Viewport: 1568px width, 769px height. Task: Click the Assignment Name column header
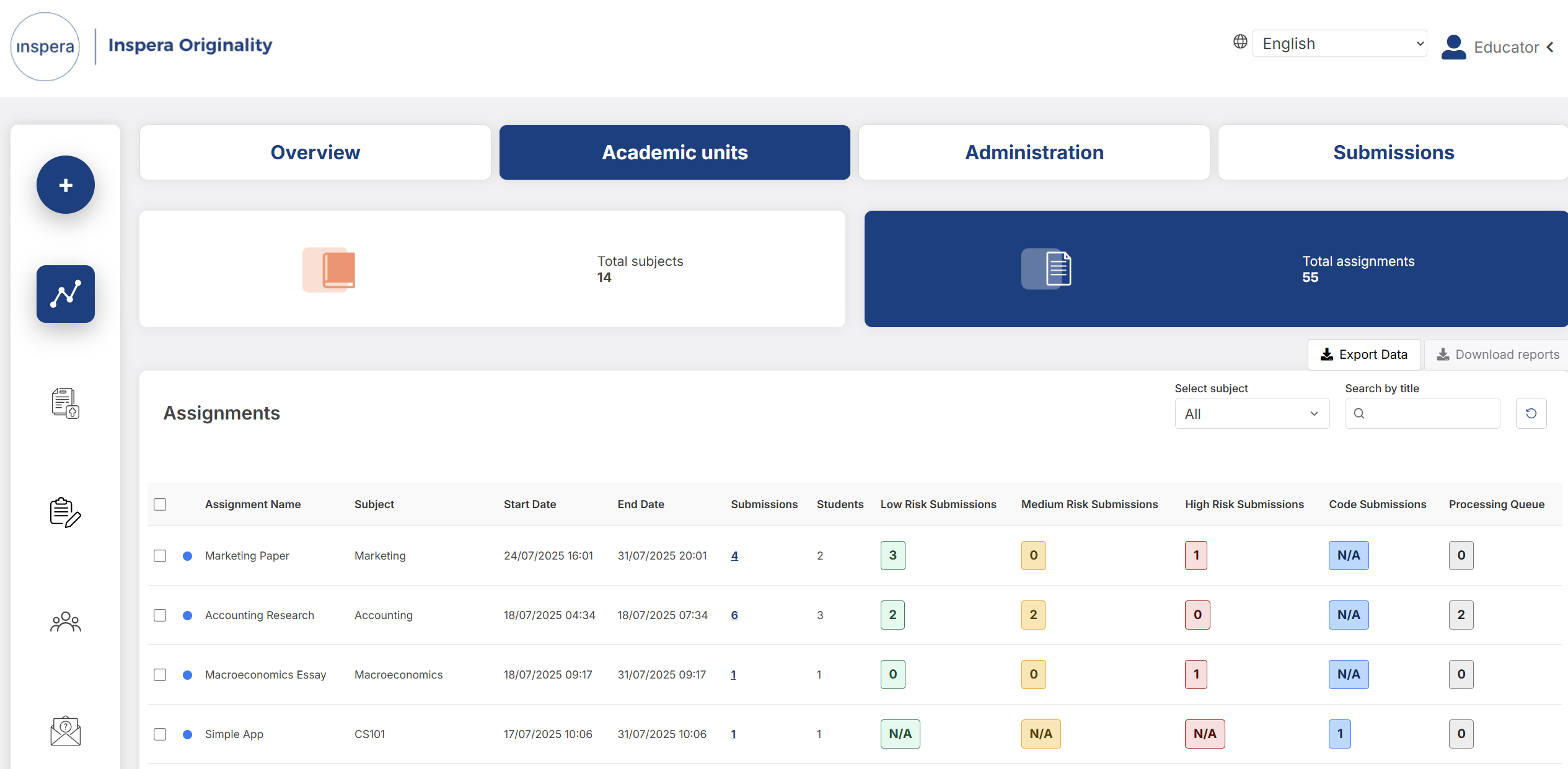(253, 504)
